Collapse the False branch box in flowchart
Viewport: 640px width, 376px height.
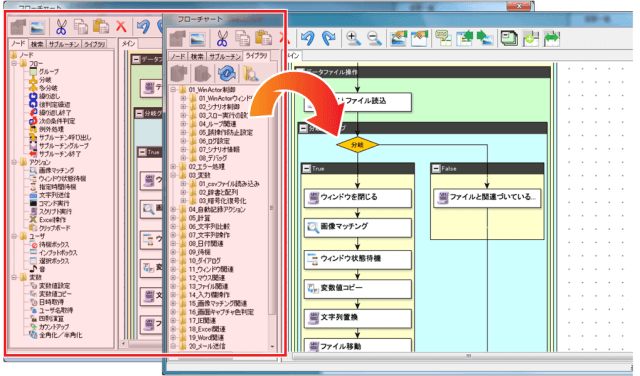(x=436, y=169)
